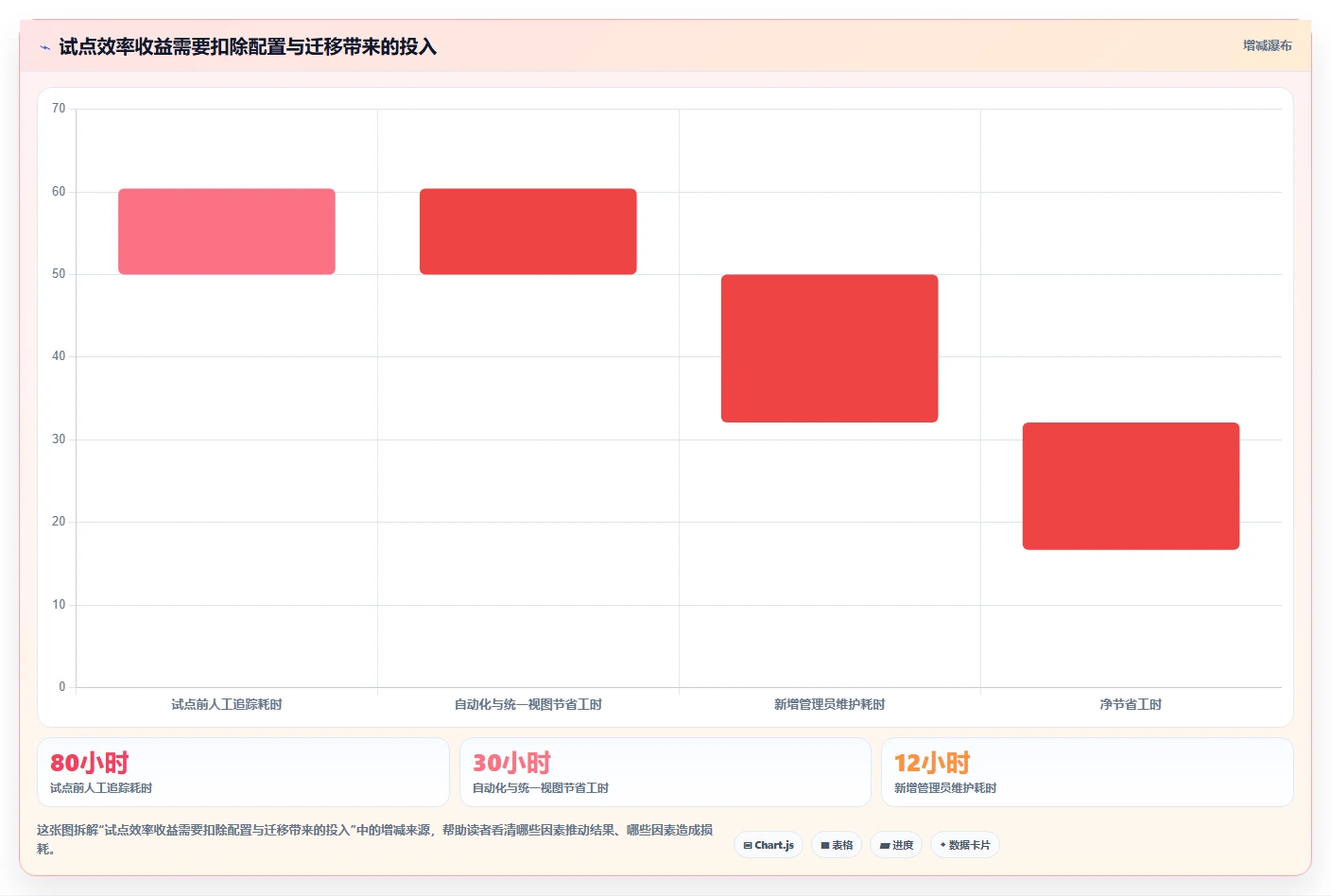The width and height of the screenshot is (1331, 896).
Task: Click the 数据卡片 tag chip
Action: pos(965,845)
